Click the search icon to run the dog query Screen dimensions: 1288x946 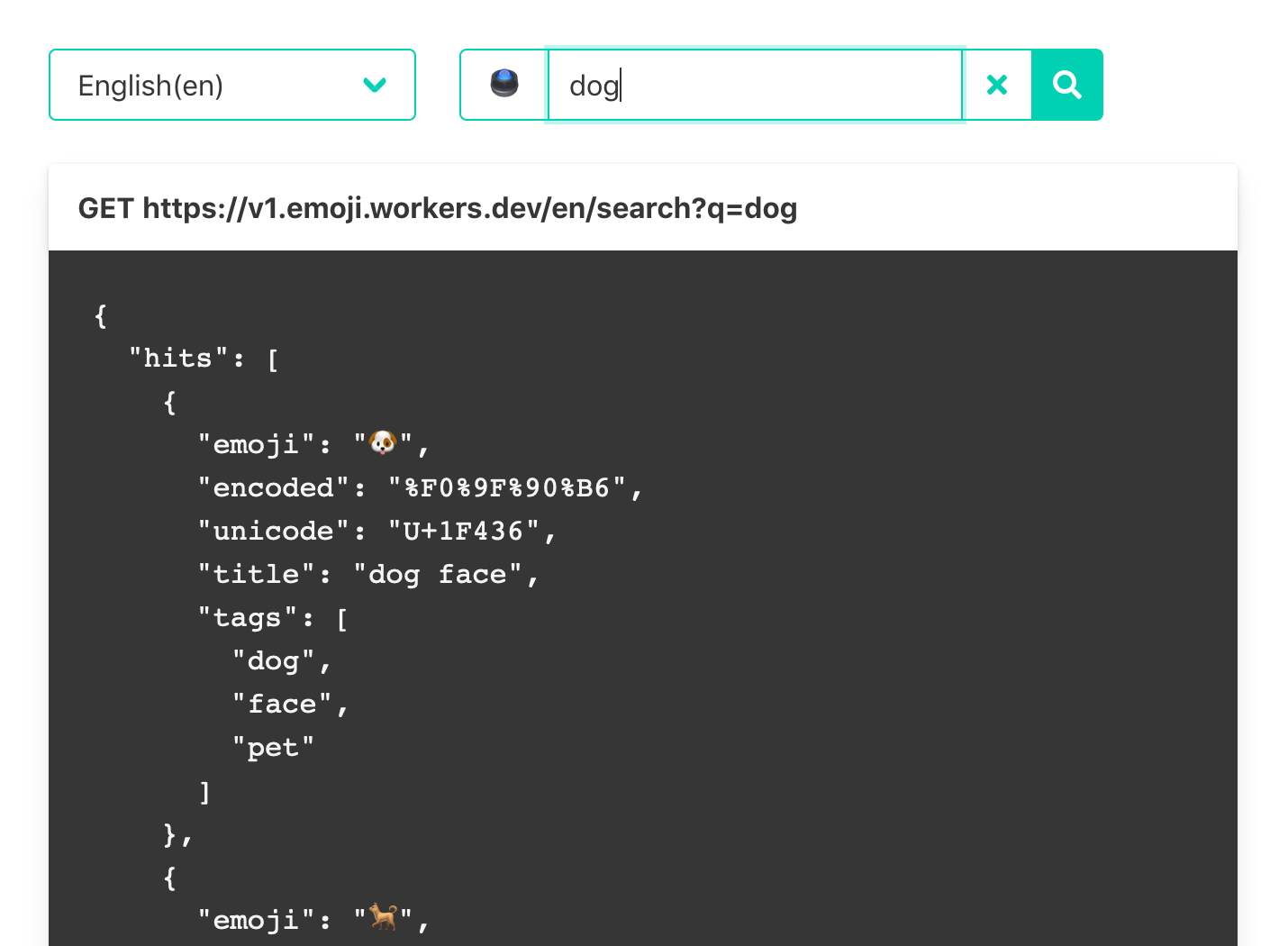click(x=1067, y=84)
